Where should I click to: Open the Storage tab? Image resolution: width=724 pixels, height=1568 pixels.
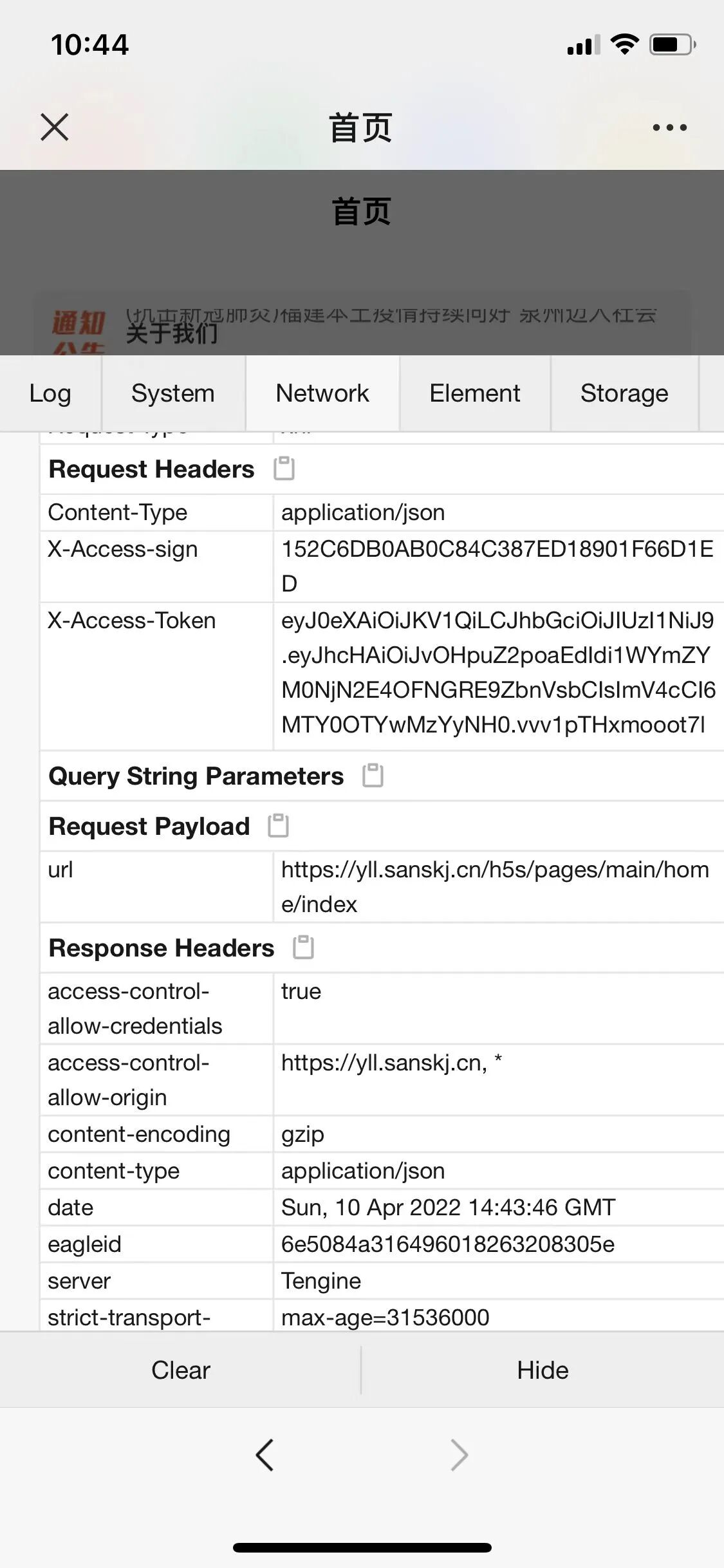point(624,393)
